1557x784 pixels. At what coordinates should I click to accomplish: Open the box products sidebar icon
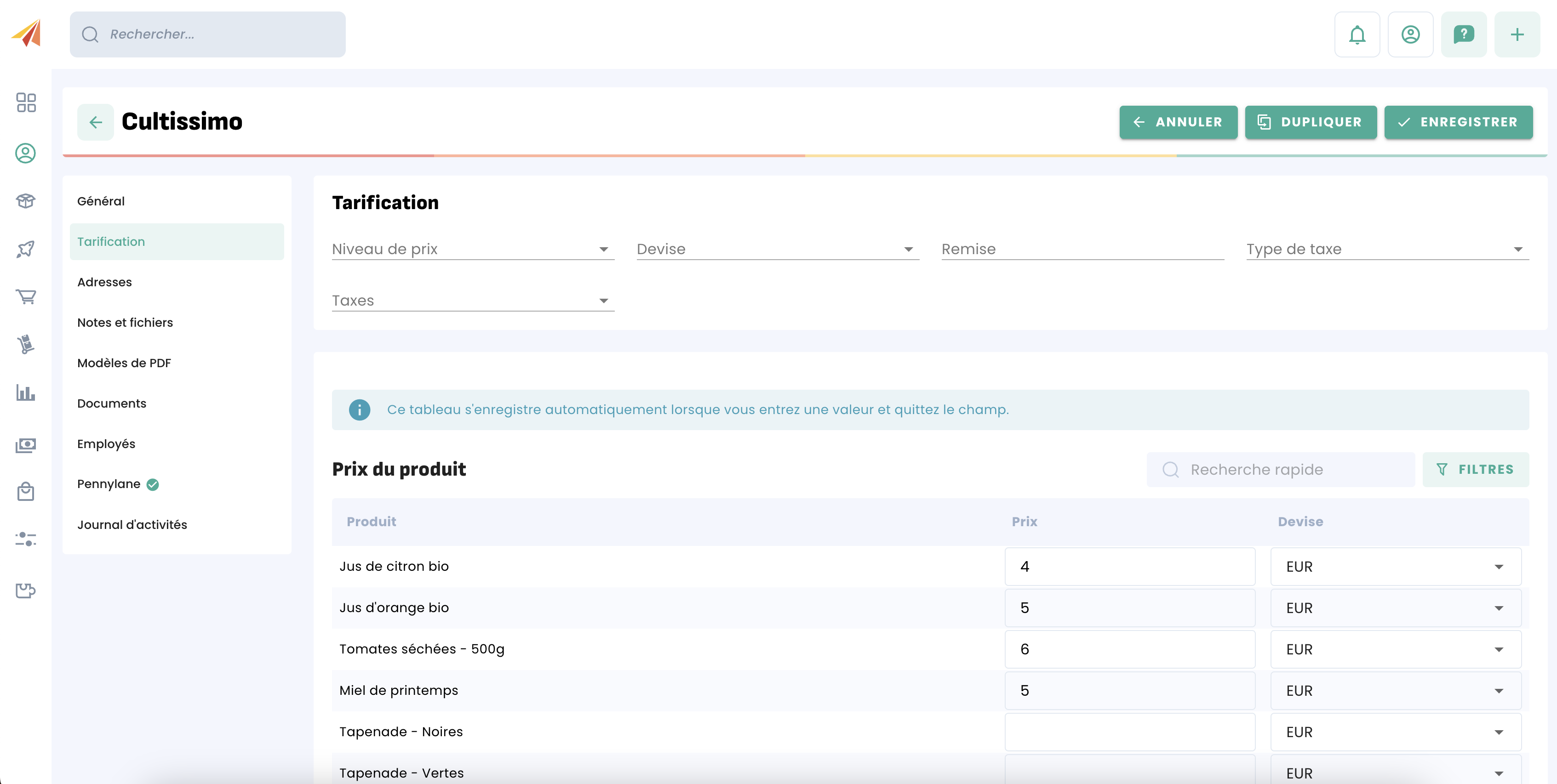[x=26, y=200]
